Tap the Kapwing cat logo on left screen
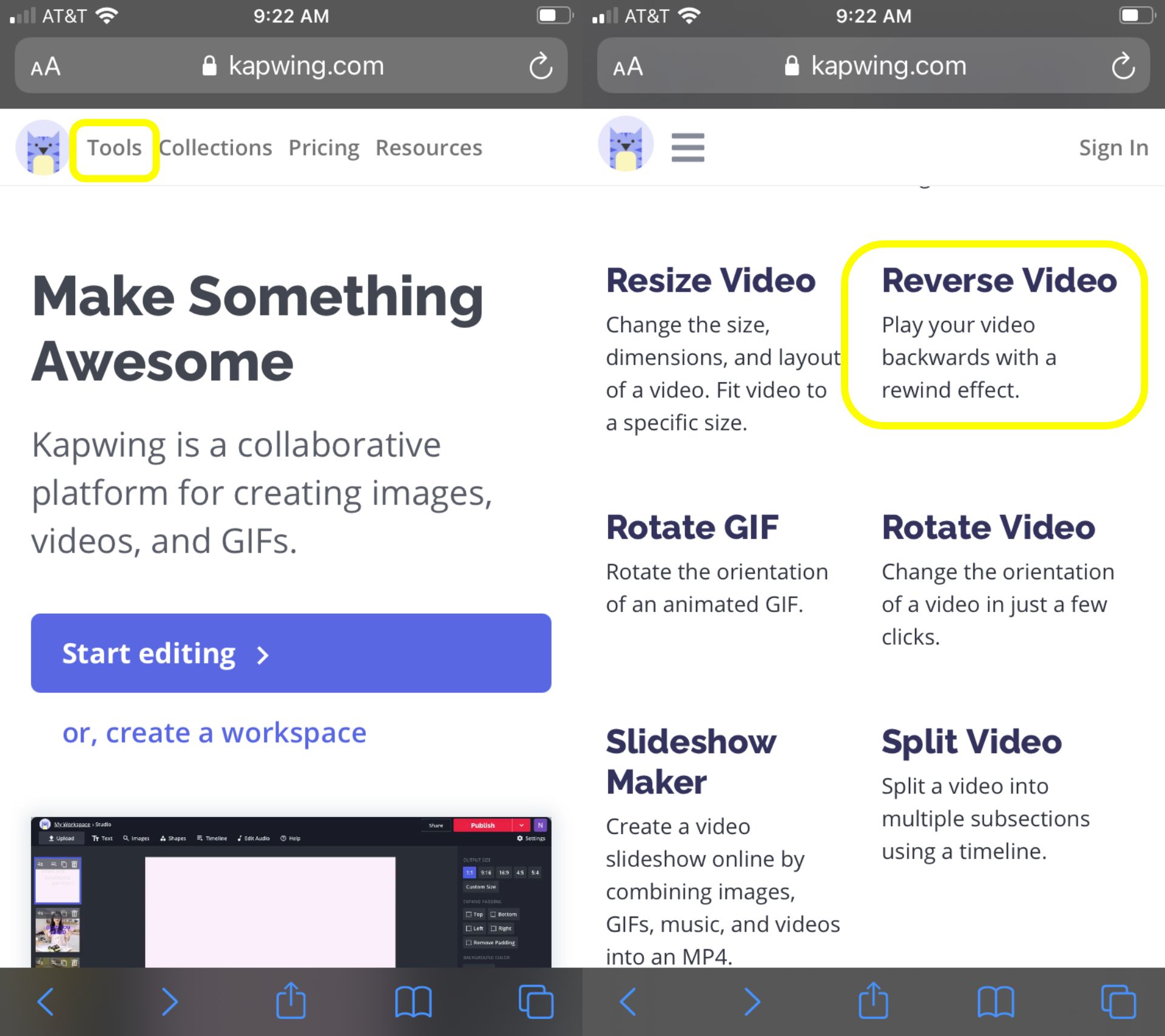This screenshot has height=1036, width=1165. click(42, 147)
